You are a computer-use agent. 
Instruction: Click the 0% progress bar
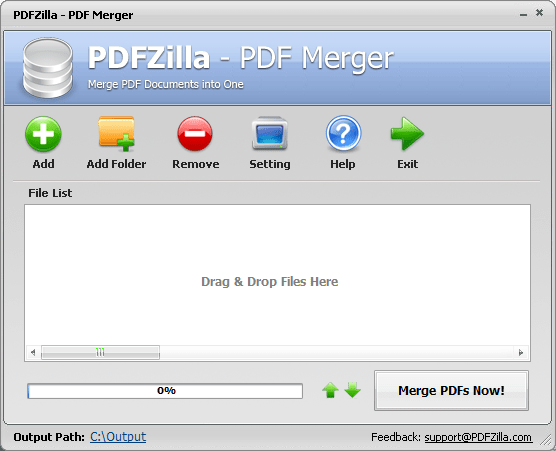click(x=165, y=391)
